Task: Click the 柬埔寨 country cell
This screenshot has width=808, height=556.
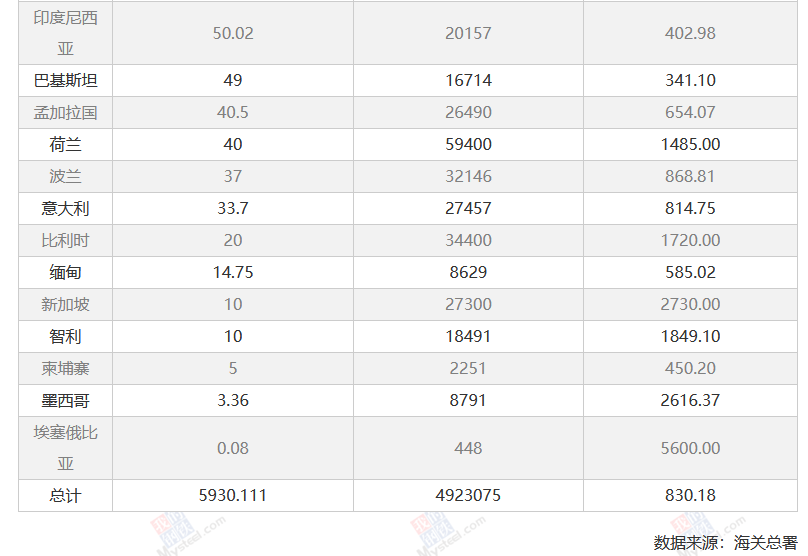Action: [x=65, y=368]
